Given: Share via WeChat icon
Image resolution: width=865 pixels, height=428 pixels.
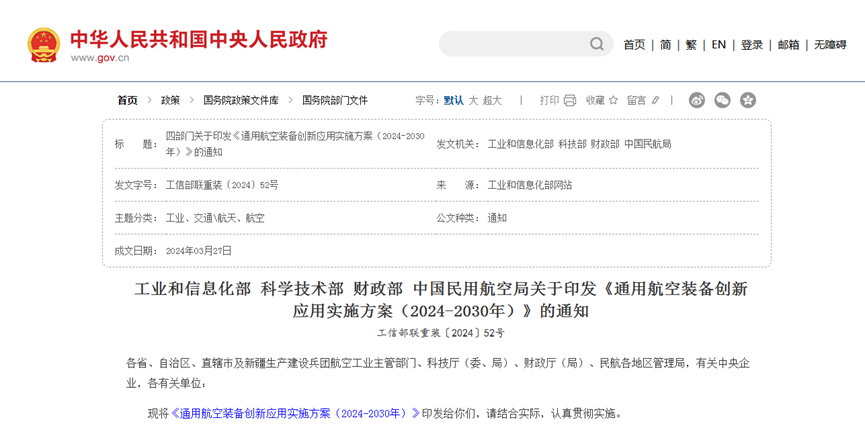Looking at the screenshot, I should click(722, 100).
